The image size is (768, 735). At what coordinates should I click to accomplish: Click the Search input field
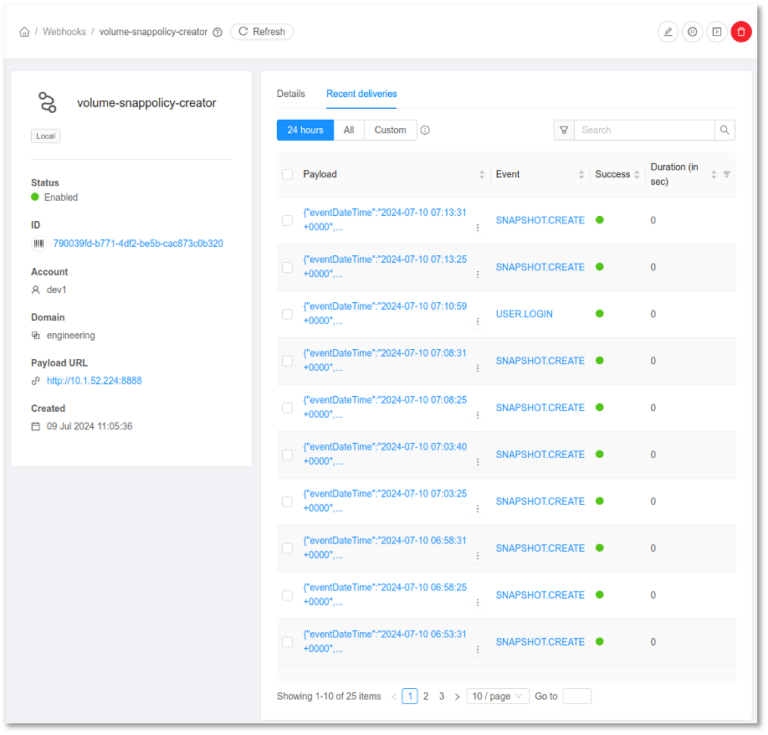(644, 130)
